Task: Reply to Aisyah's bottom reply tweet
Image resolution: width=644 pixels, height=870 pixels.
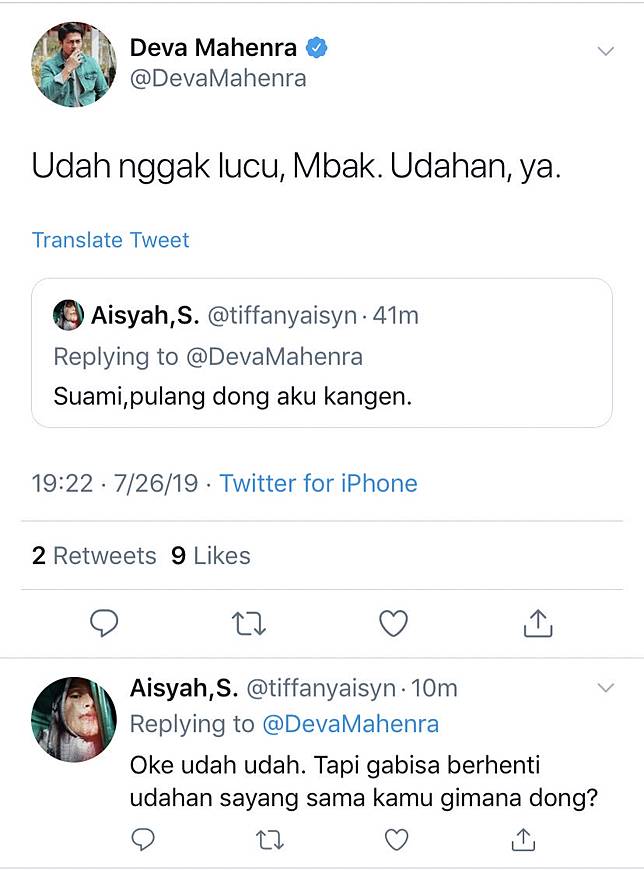Action: pyautogui.click(x=143, y=837)
